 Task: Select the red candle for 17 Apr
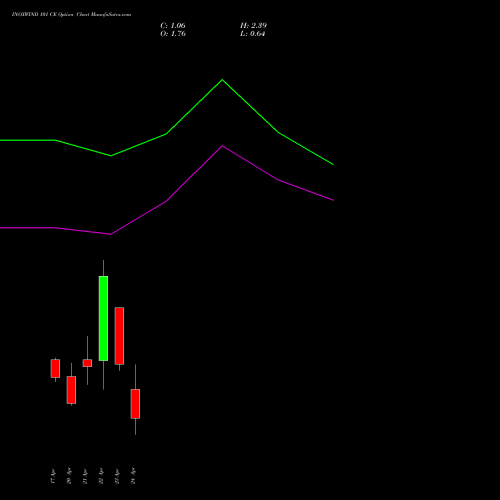pos(55,368)
